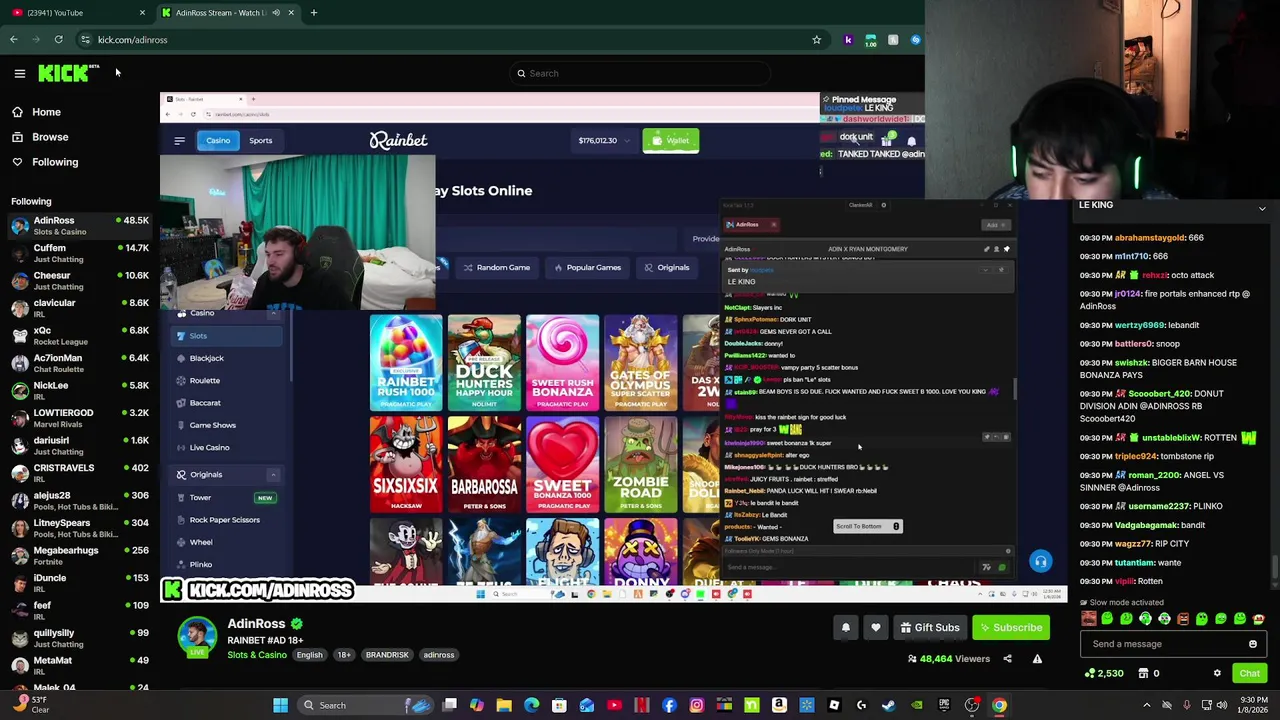Image resolution: width=1280 pixels, height=720 pixels.
Task: Open chat settings gear
Action: point(1217,673)
